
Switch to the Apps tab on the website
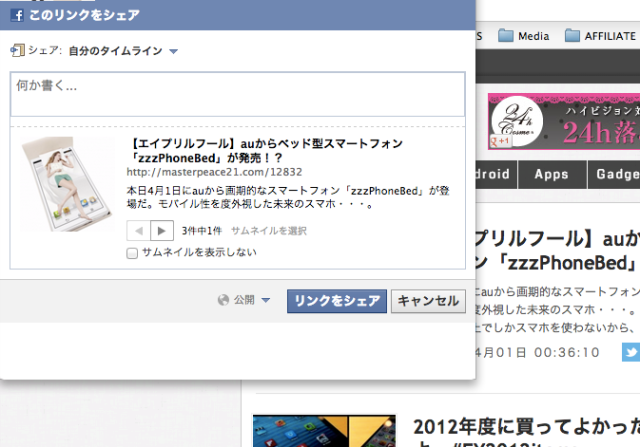click(x=552, y=174)
